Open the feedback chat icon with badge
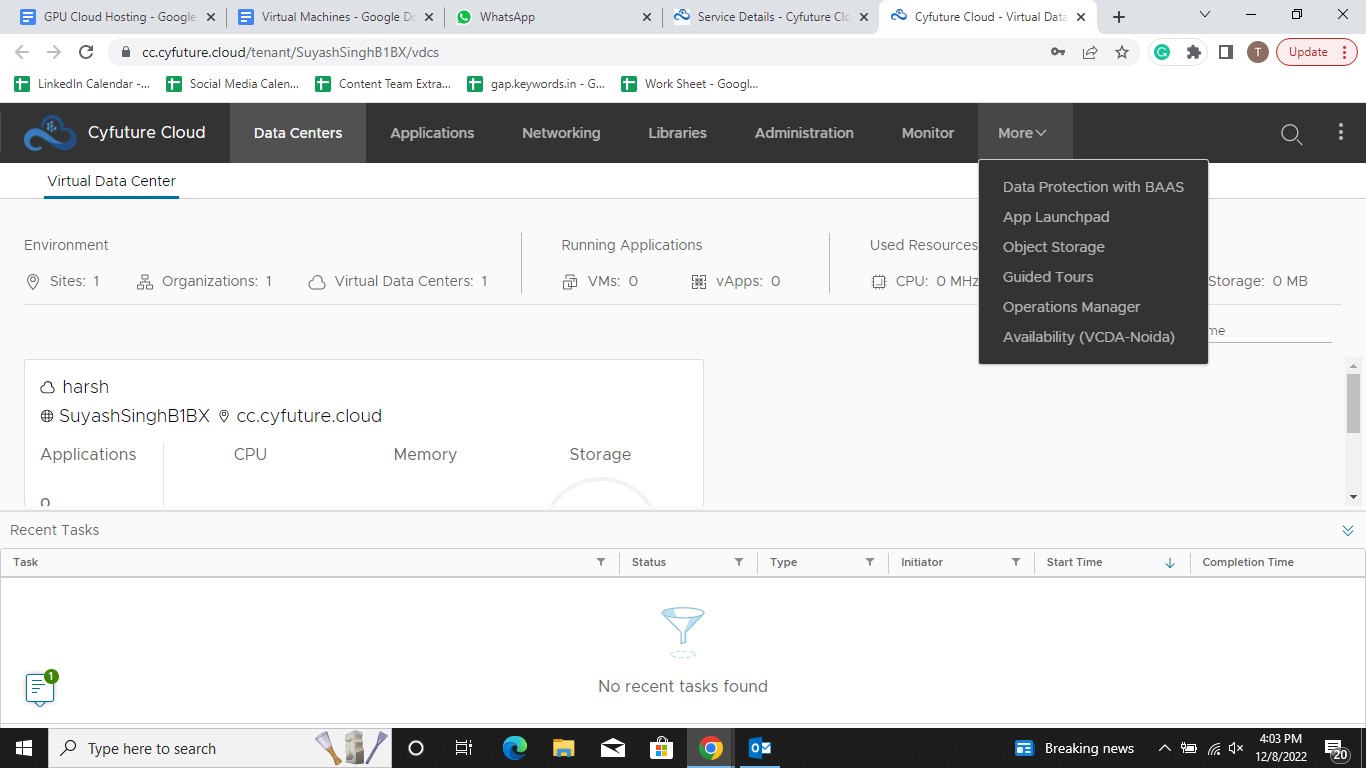Viewport: 1366px width, 768px height. [x=39, y=688]
